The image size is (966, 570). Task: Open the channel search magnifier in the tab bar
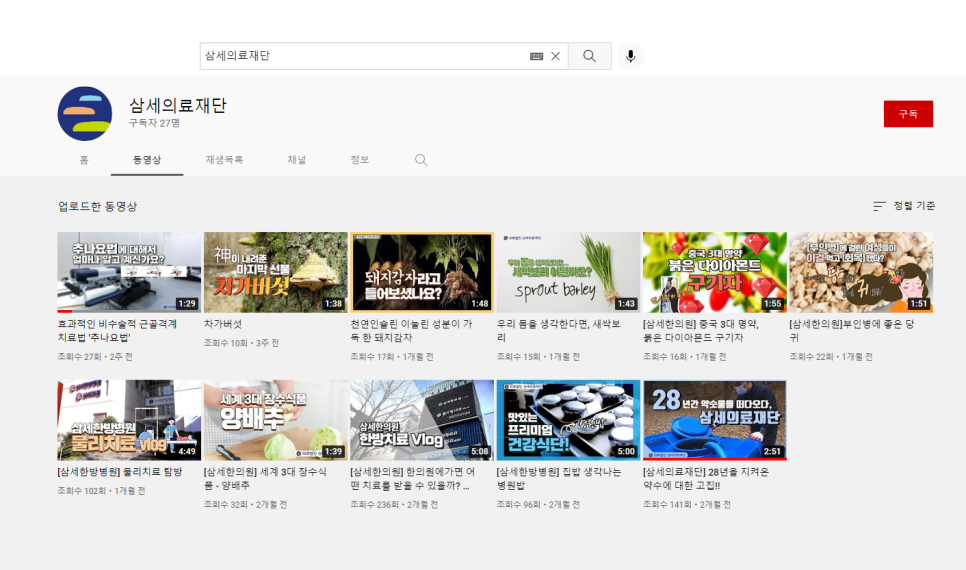pos(421,160)
